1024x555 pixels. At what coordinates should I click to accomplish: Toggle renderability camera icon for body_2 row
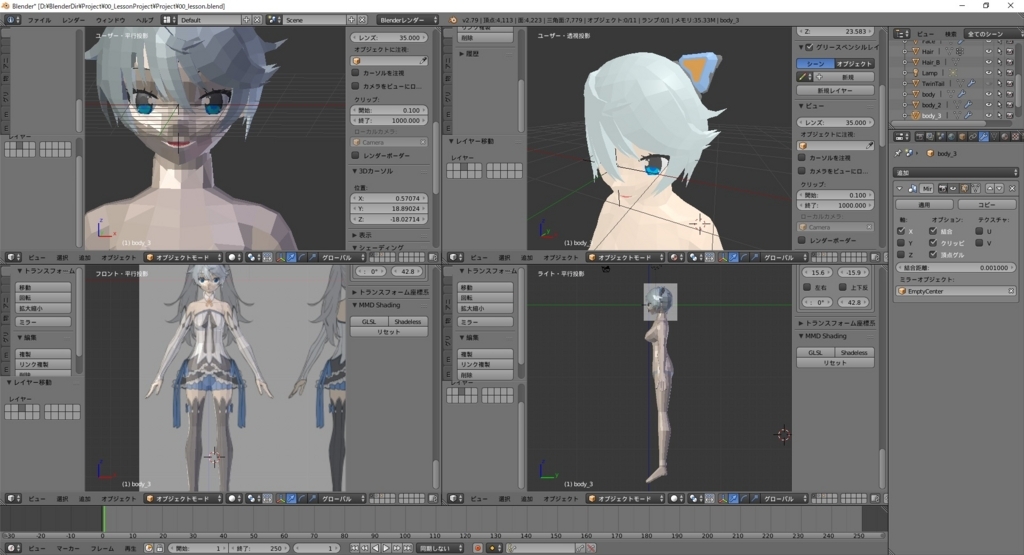pyautogui.click(x=1010, y=105)
